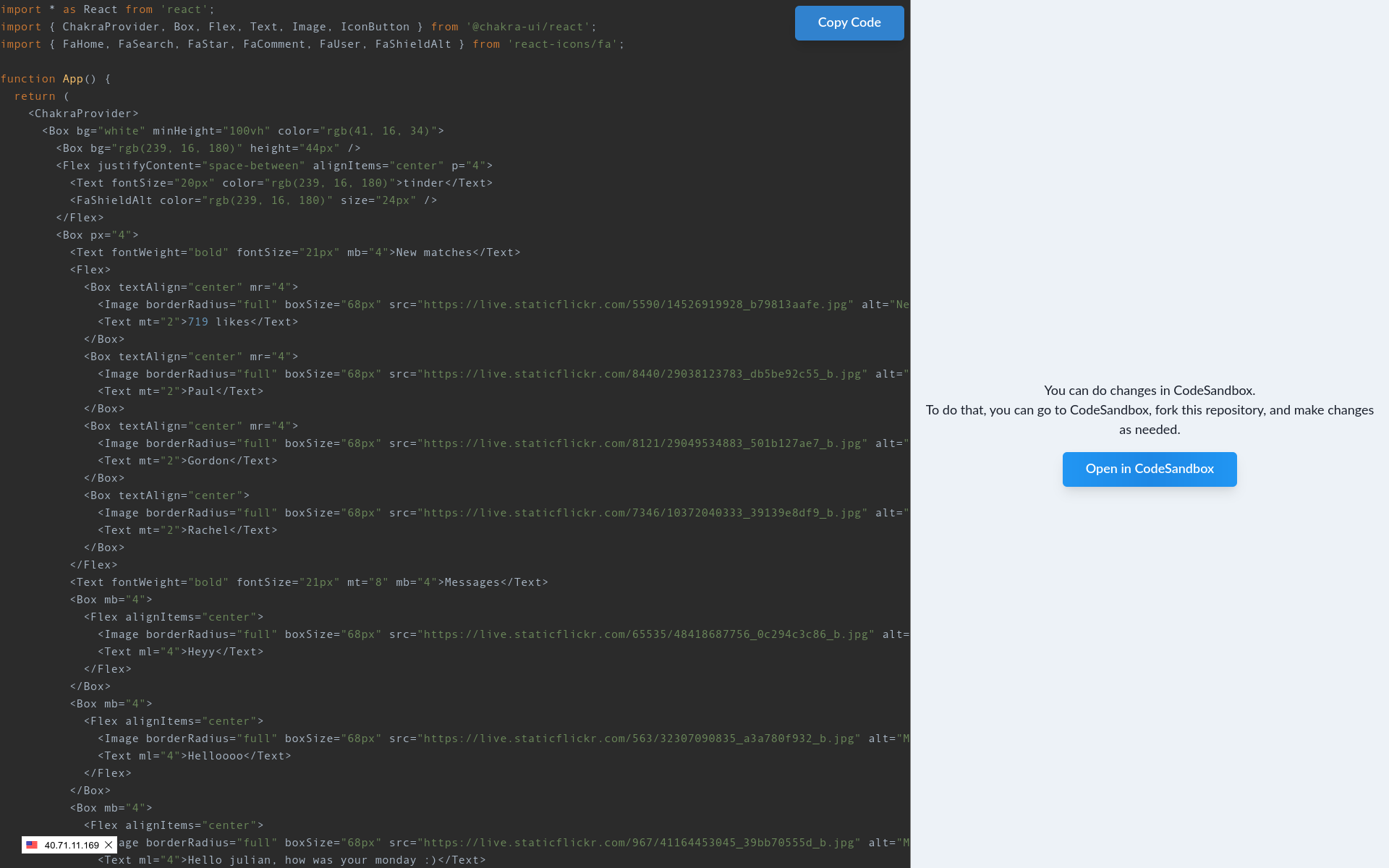Click the opening ChakraProvider tag
Screen dimensions: 1389x868
pos(83,114)
